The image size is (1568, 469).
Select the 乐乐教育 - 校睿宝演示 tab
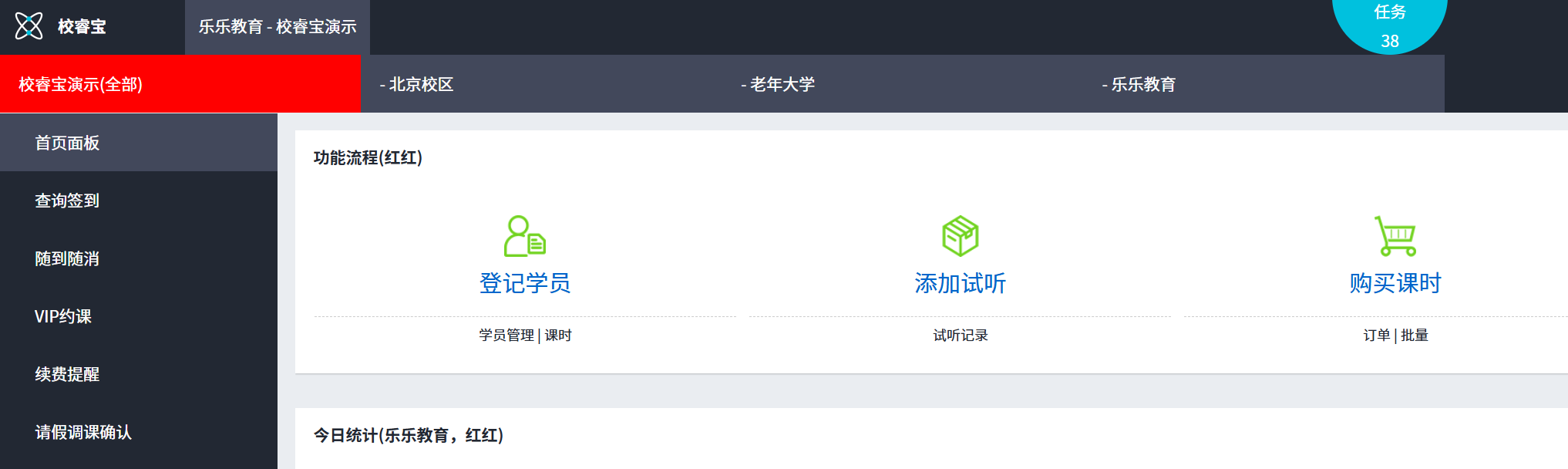[x=278, y=27]
